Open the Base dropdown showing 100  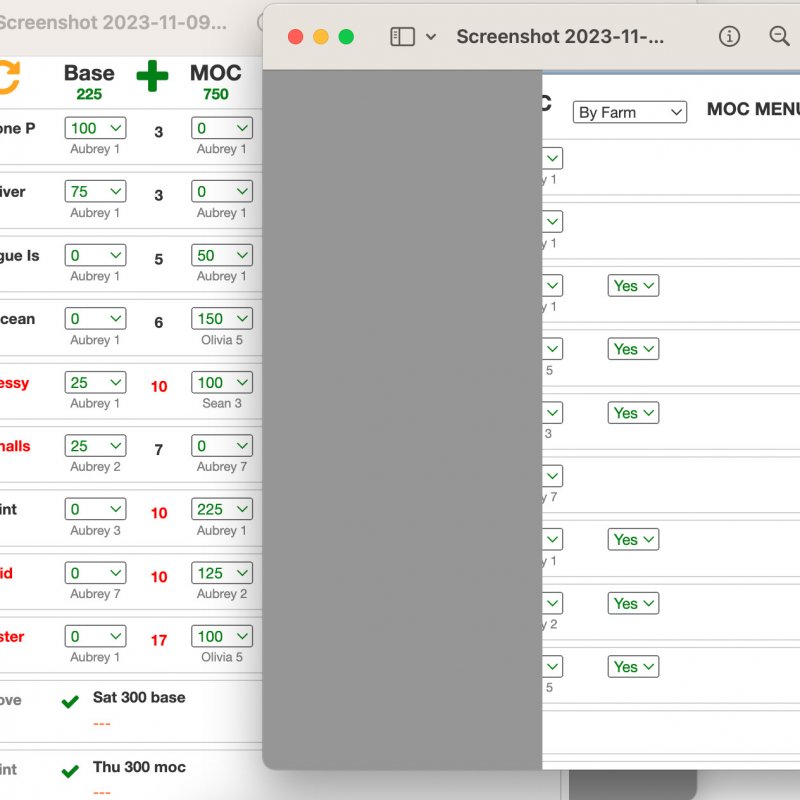[x=95, y=128]
